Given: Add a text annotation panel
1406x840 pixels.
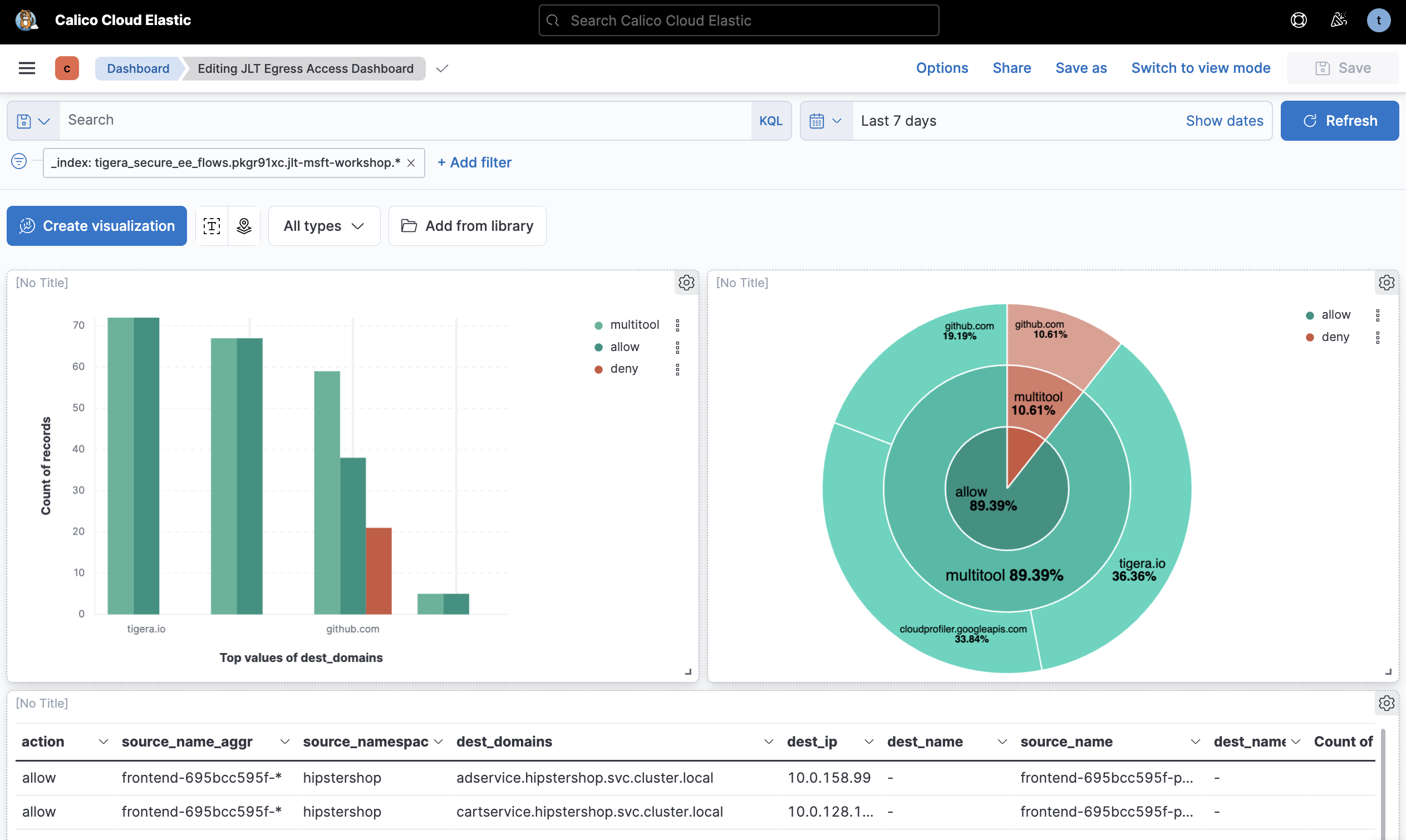Looking at the screenshot, I should tap(211, 225).
